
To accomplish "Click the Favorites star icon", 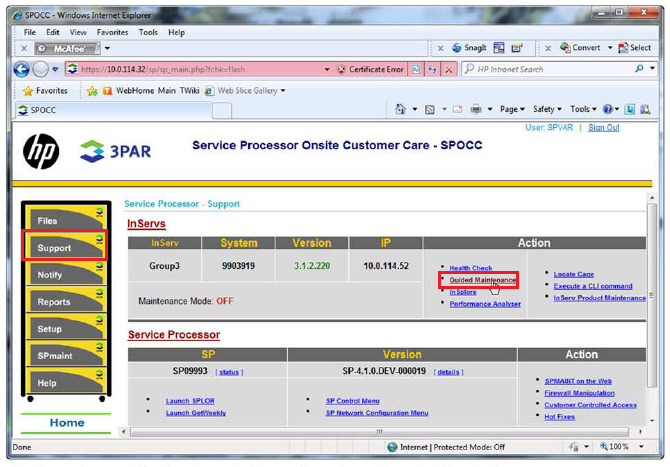I will 29,91.
